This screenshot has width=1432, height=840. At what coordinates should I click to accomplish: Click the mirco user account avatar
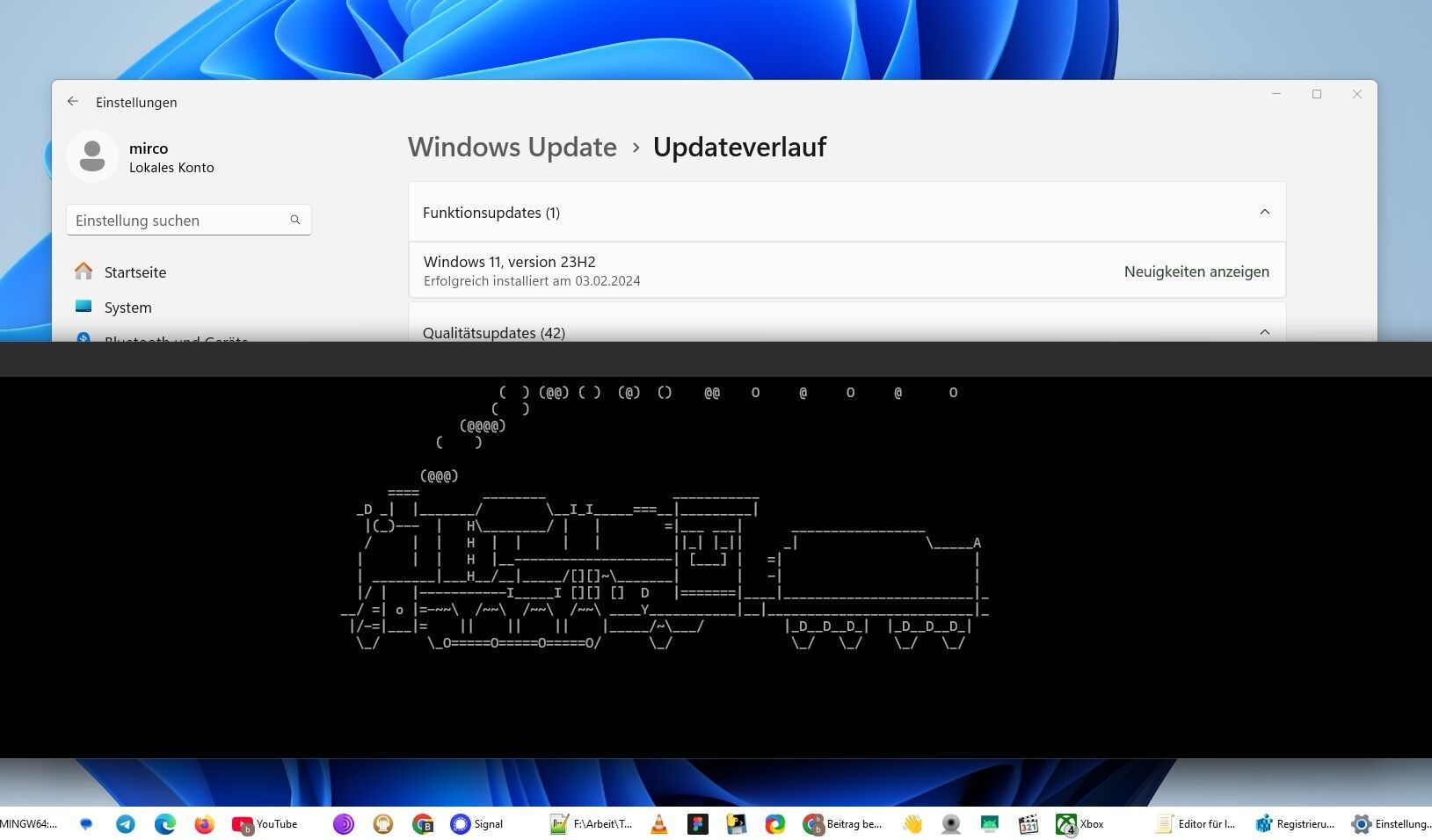point(92,156)
